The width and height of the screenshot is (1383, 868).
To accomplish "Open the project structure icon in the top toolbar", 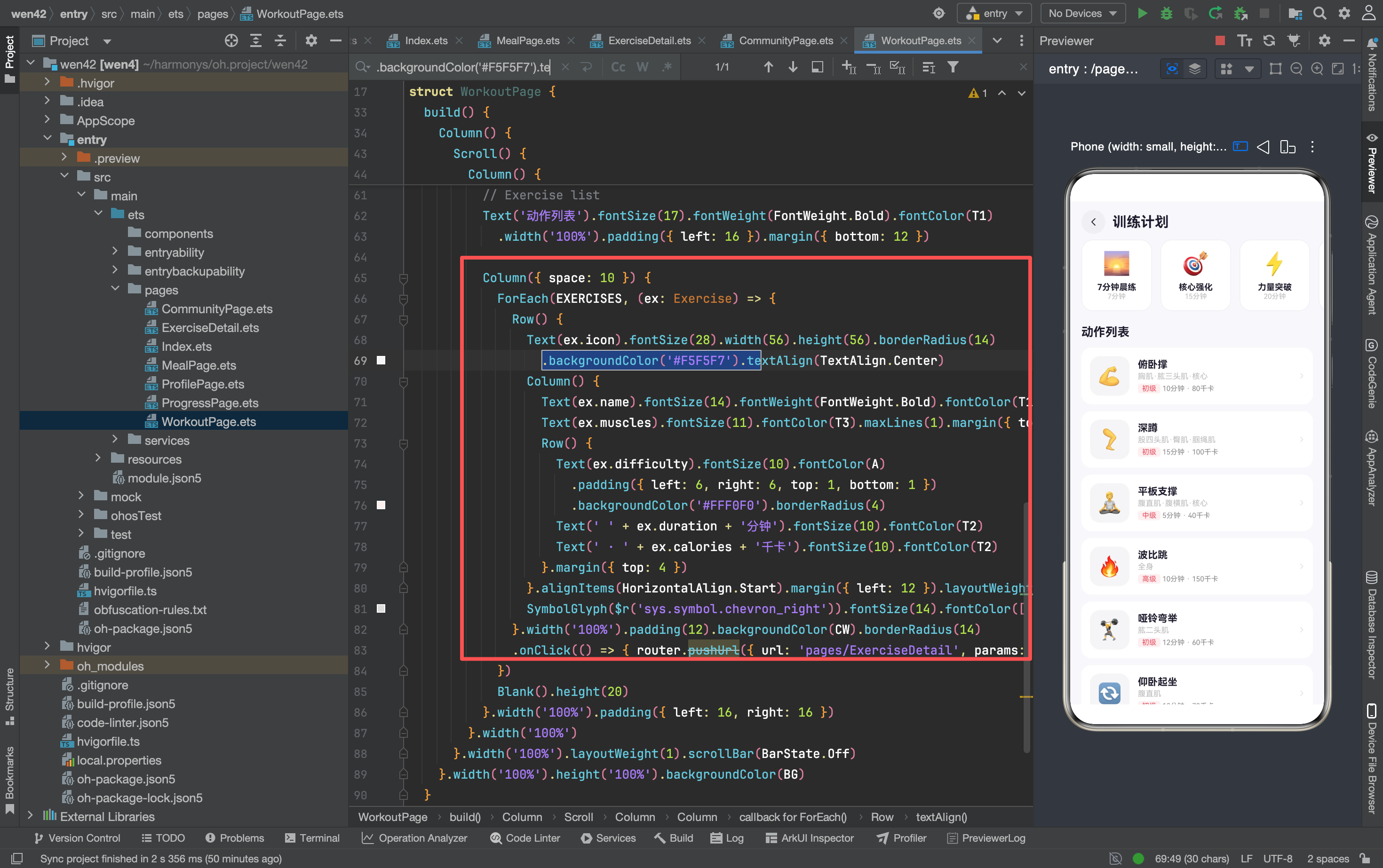I will pyautogui.click(x=1295, y=13).
